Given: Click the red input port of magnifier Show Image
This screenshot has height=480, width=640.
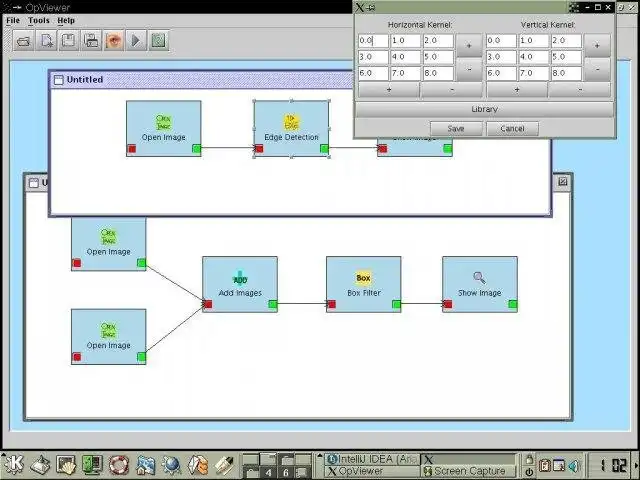Looking at the screenshot, I should [x=448, y=304].
